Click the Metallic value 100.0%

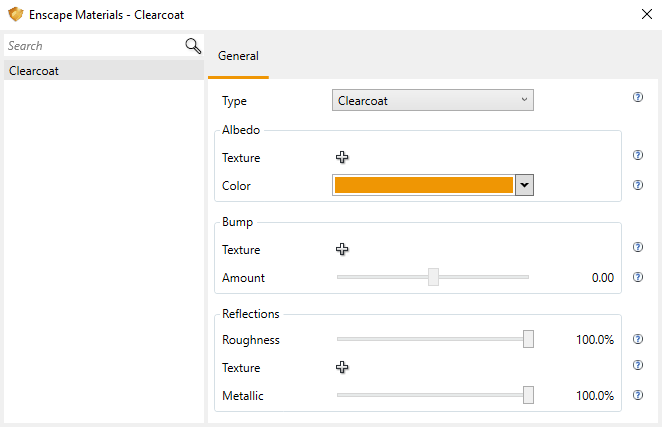pos(594,396)
